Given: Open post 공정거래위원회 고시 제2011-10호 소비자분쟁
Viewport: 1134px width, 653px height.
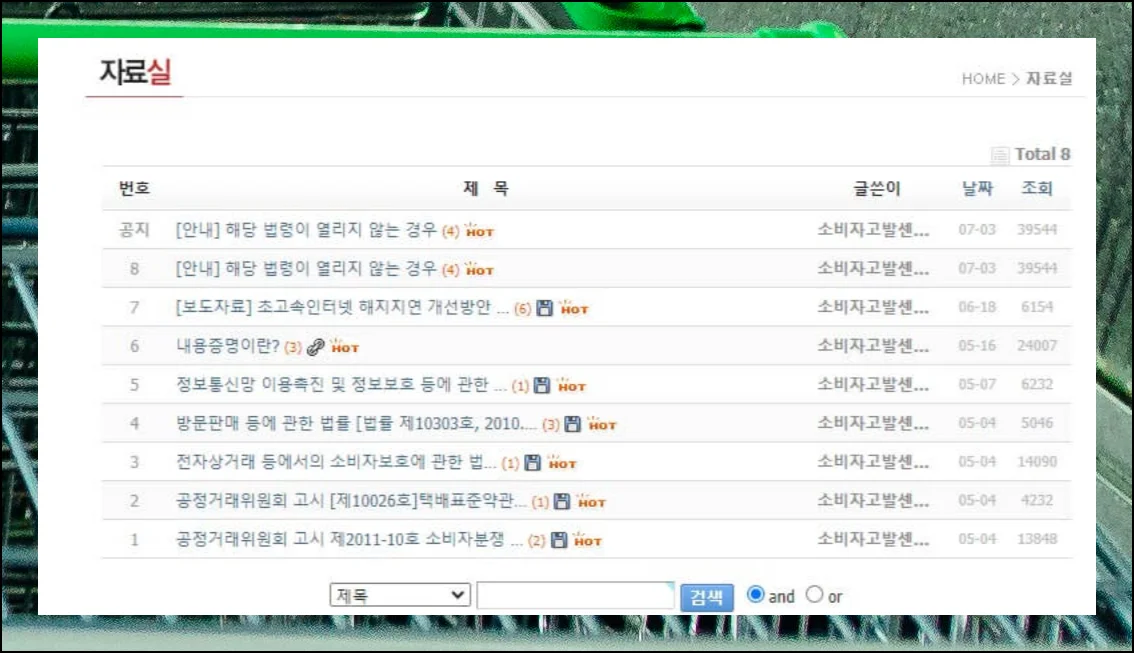Looking at the screenshot, I should [x=349, y=539].
